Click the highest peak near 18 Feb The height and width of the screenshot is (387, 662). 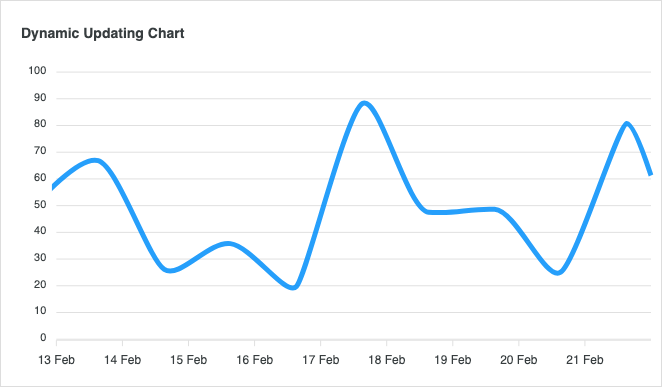point(364,103)
